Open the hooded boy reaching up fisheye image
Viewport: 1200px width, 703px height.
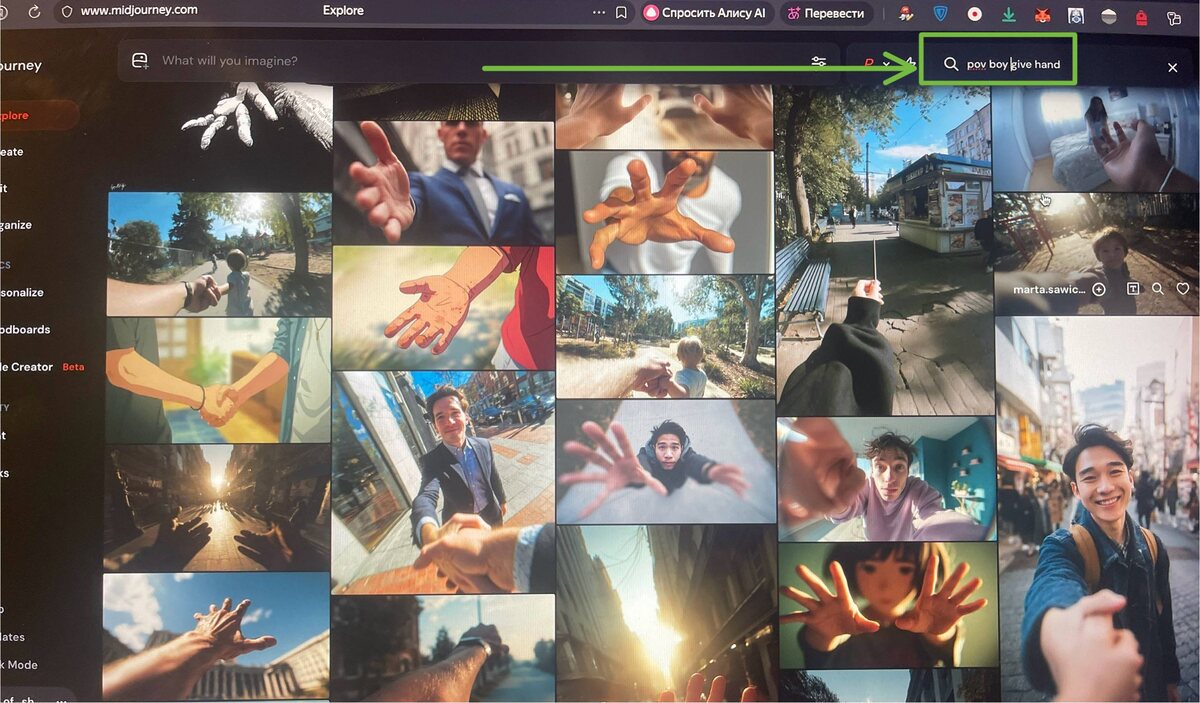pos(666,462)
